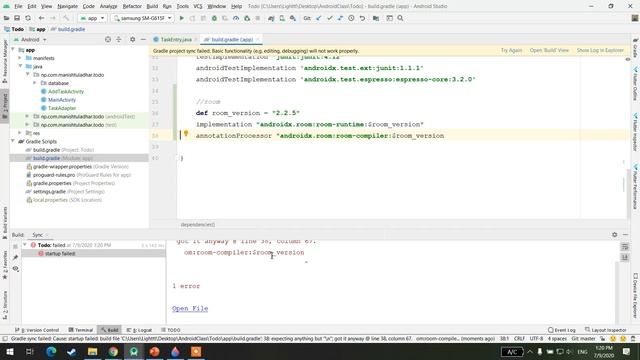Collapse the Todo: failed build node
The image size is (640, 360).
(x=25, y=245)
